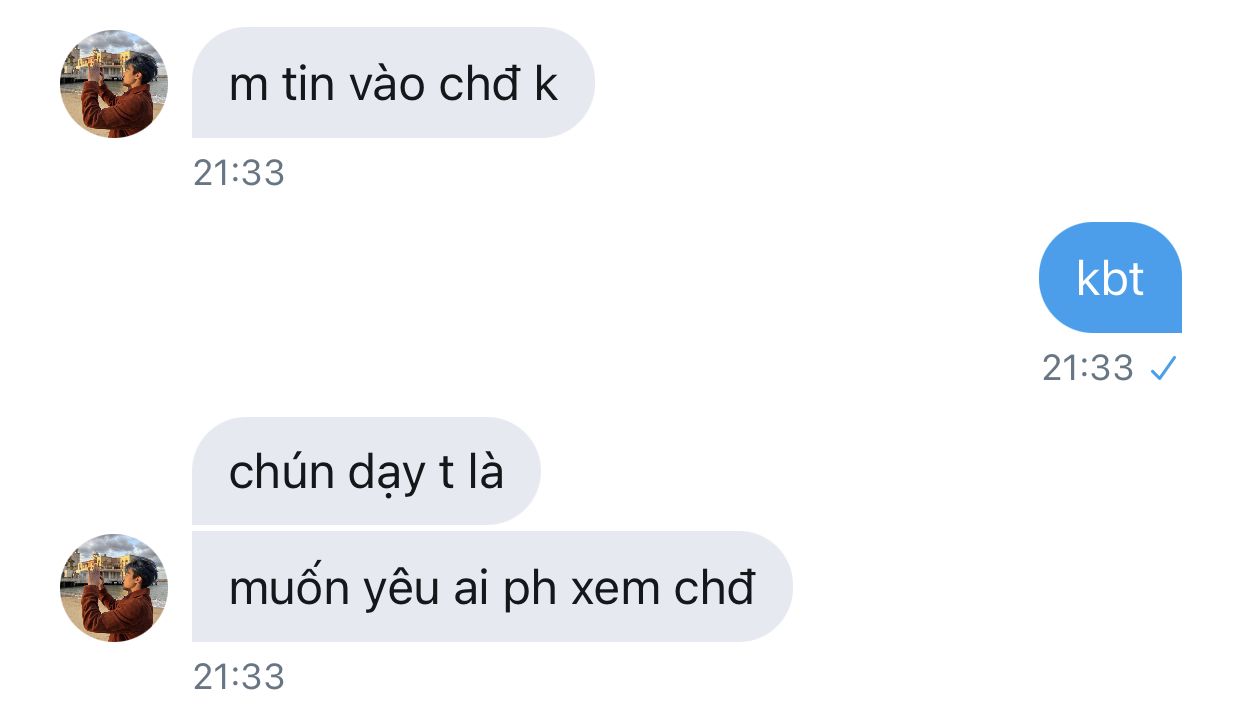This screenshot has height=712, width=1242.
Task: Select the "m tin vào chđ k" message bubble
Action: coord(393,83)
